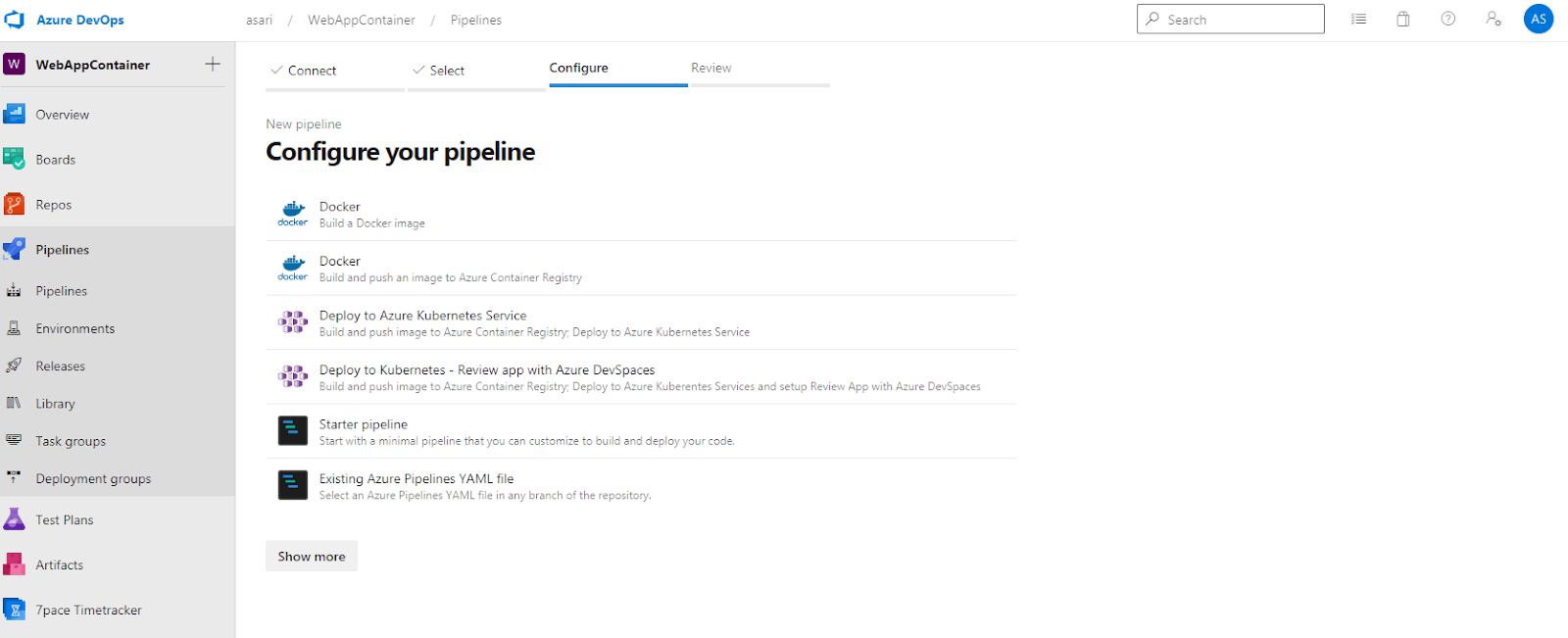Choose Docker push to Azure Container Registry template
The height and width of the screenshot is (638, 1568).
641,269
